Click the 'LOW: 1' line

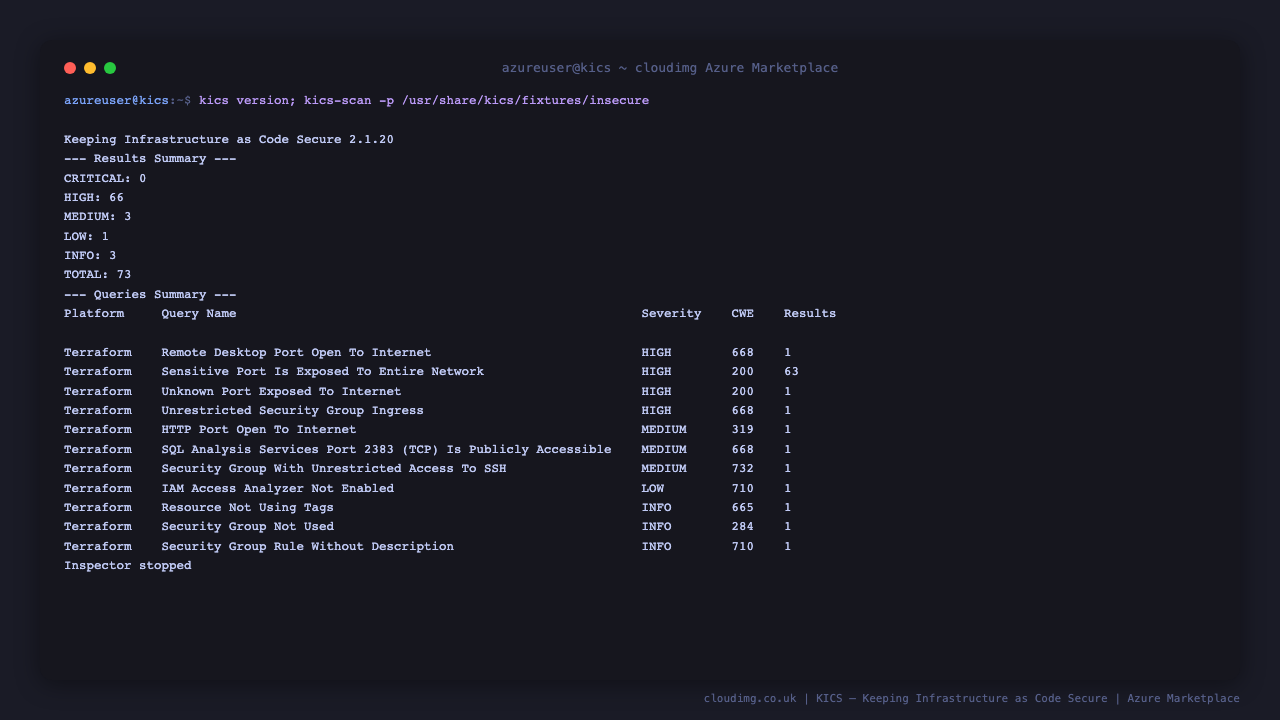[86, 237]
